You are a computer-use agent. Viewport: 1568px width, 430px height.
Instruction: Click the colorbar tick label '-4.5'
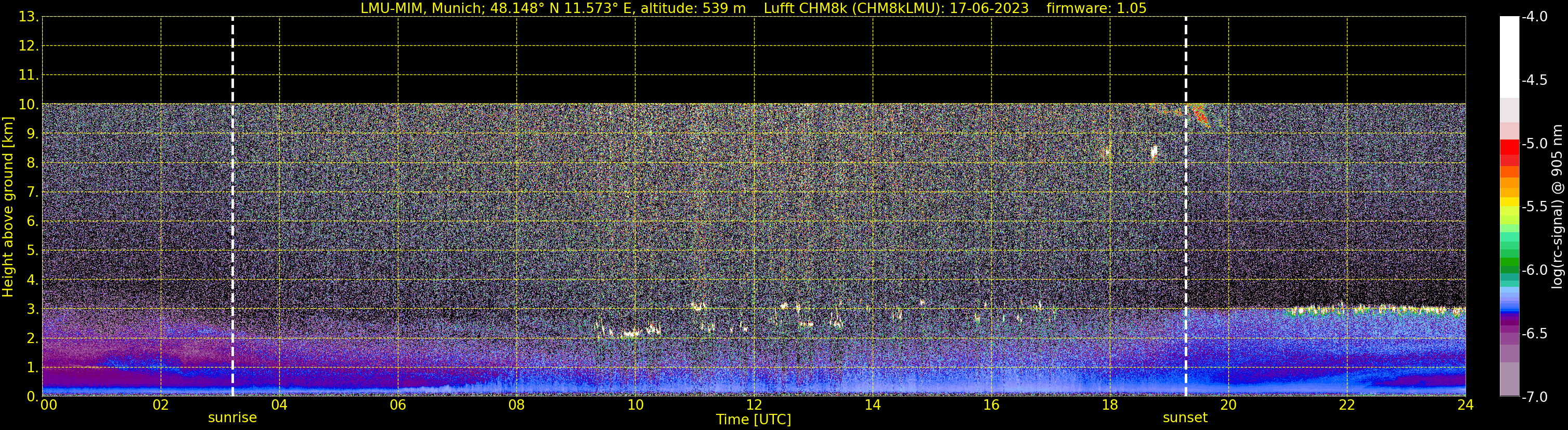point(1534,80)
